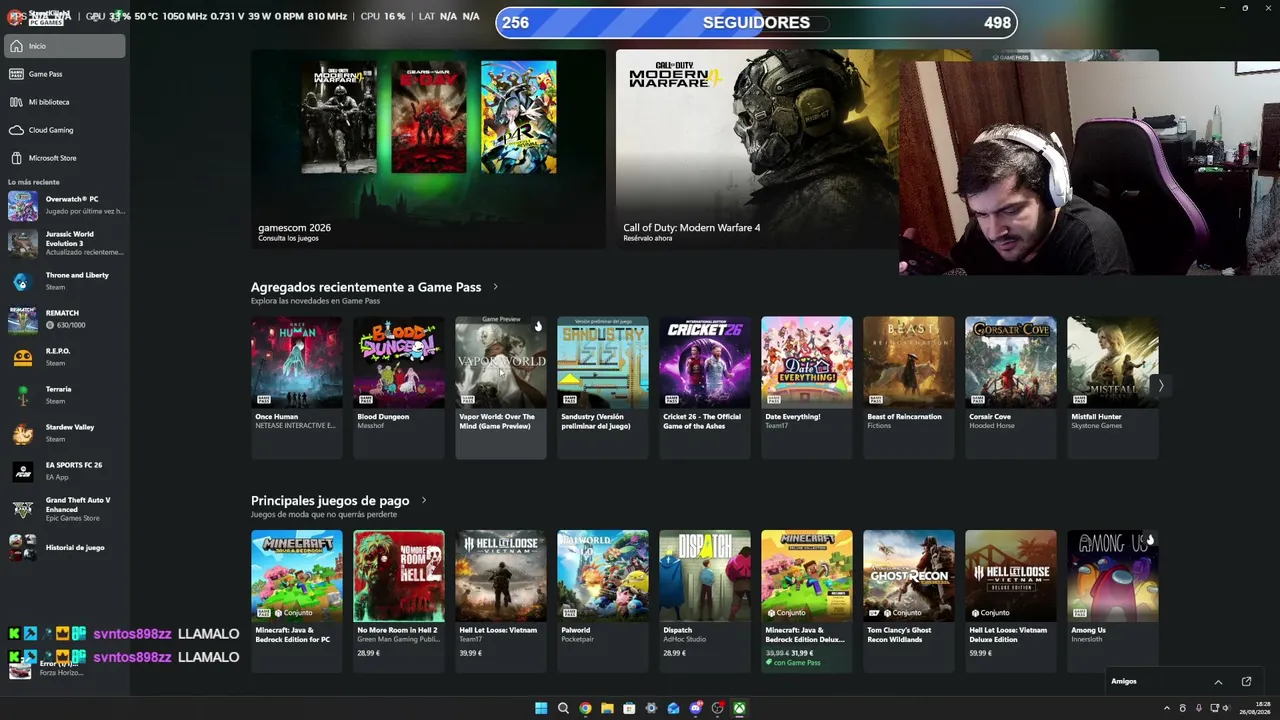Image resolution: width=1280 pixels, height=720 pixels.
Task: Open Stardew Valley chicken icon
Action: 23,433
